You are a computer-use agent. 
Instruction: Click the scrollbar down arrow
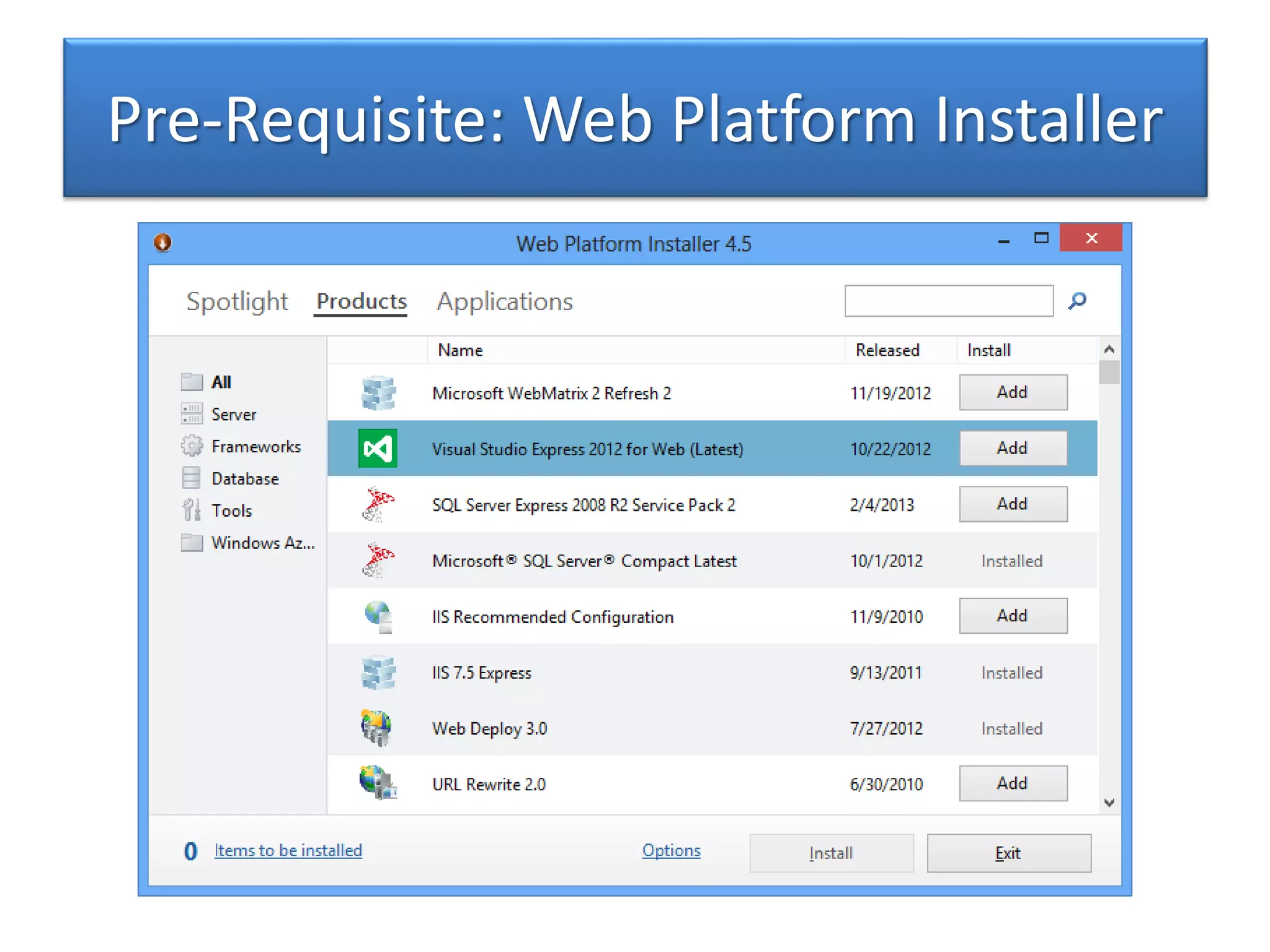pyautogui.click(x=1109, y=803)
